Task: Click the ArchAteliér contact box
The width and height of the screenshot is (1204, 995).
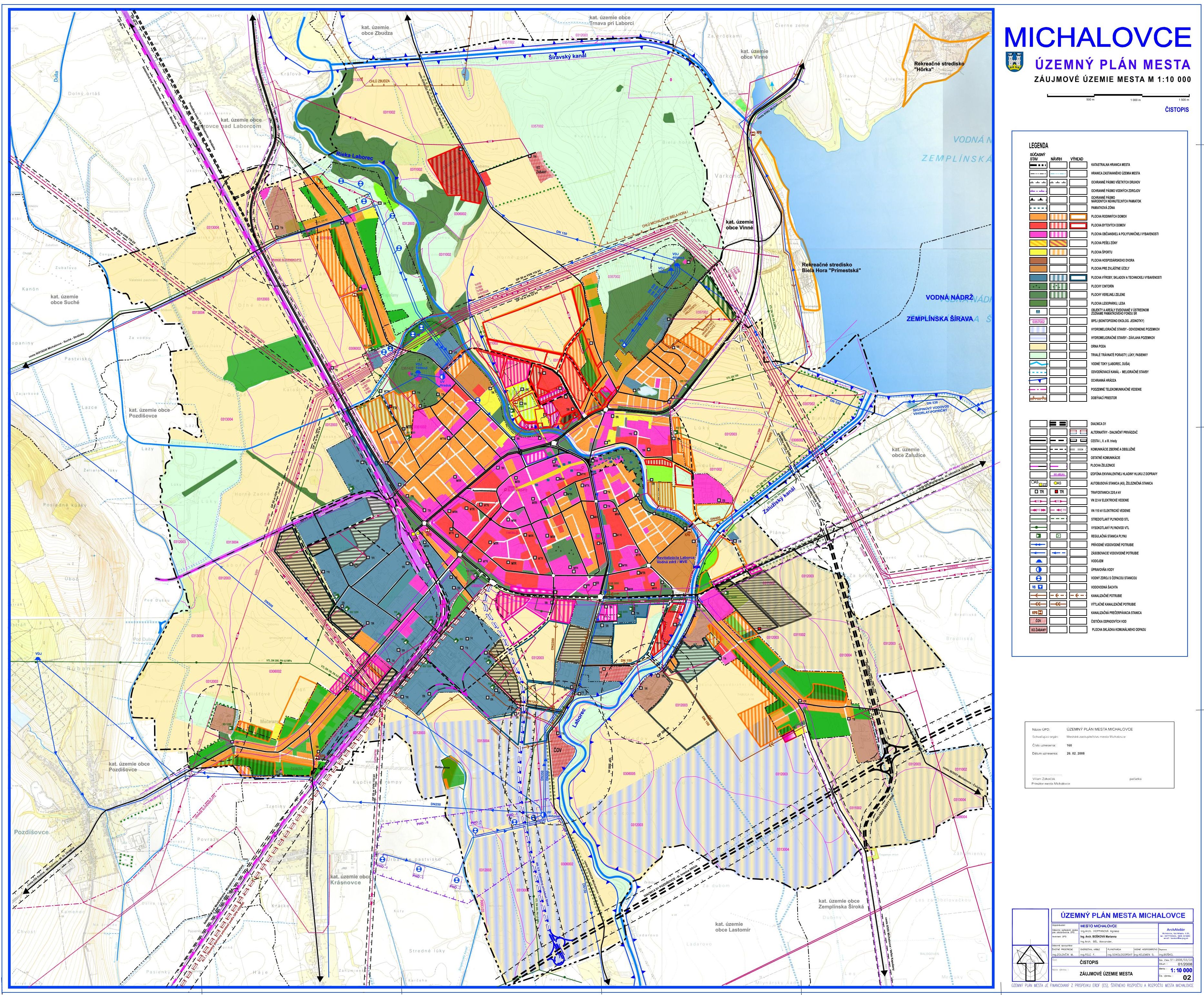Action: 1175,933
